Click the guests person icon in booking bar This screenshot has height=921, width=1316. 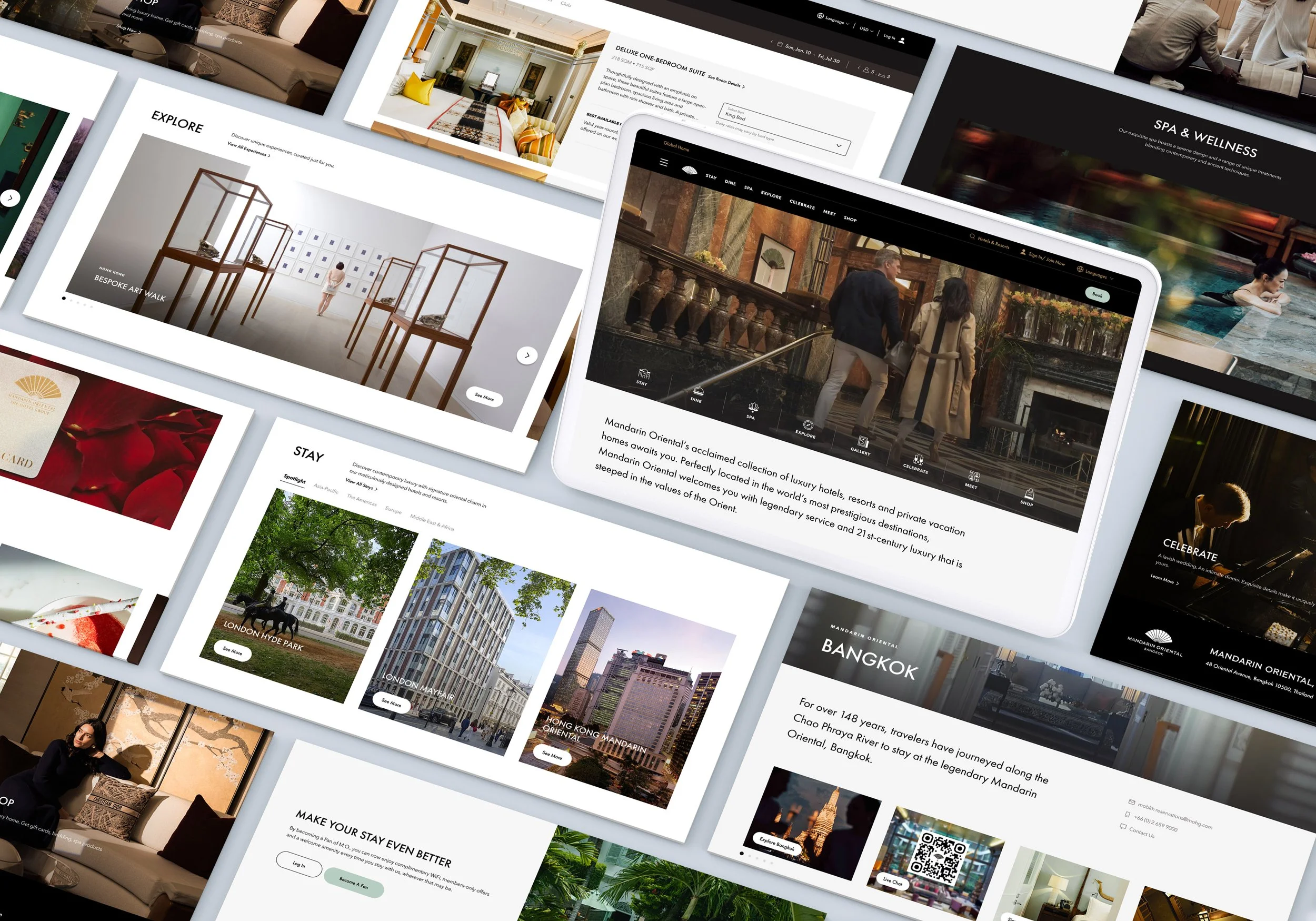point(866,70)
